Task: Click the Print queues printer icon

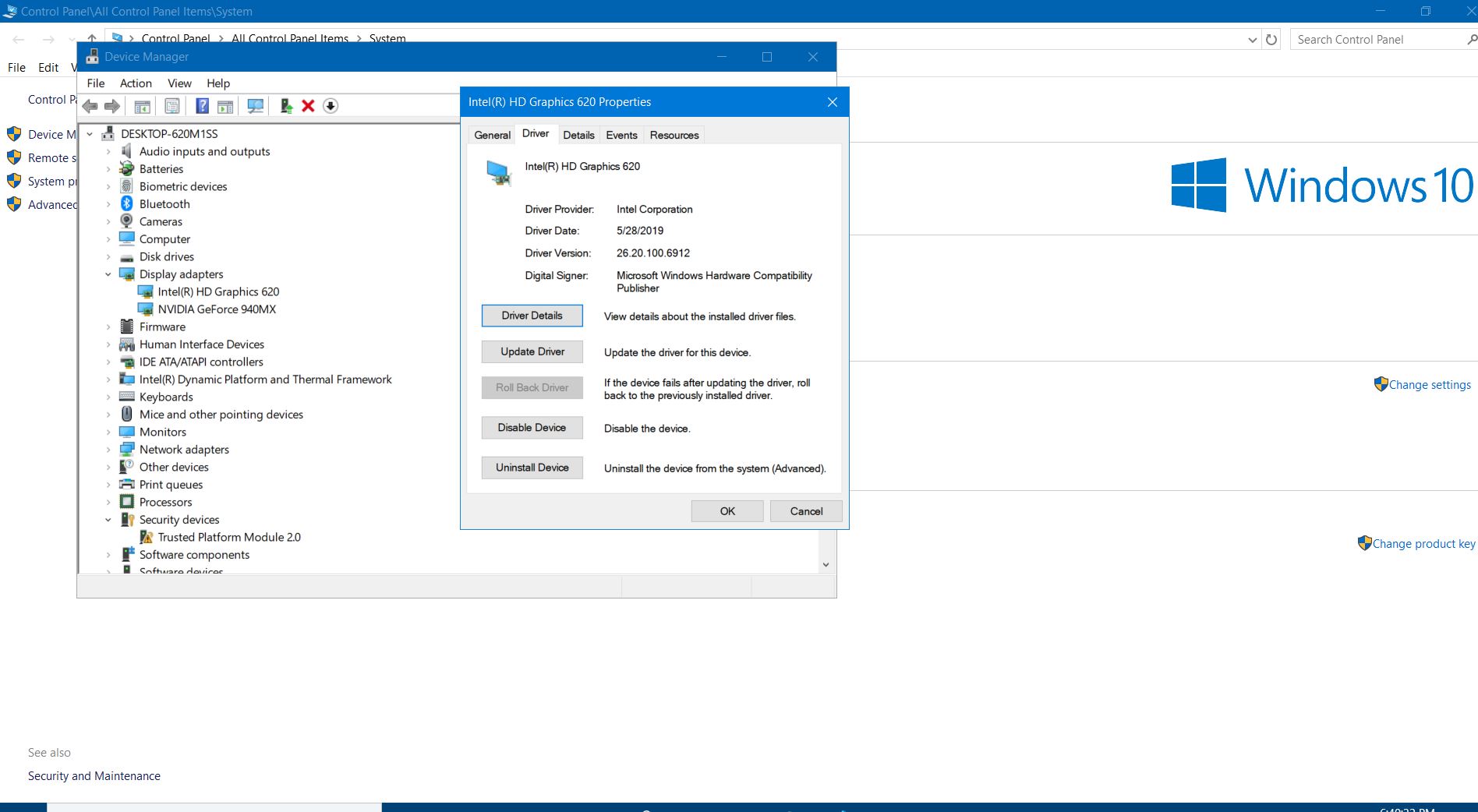Action: coord(126,484)
